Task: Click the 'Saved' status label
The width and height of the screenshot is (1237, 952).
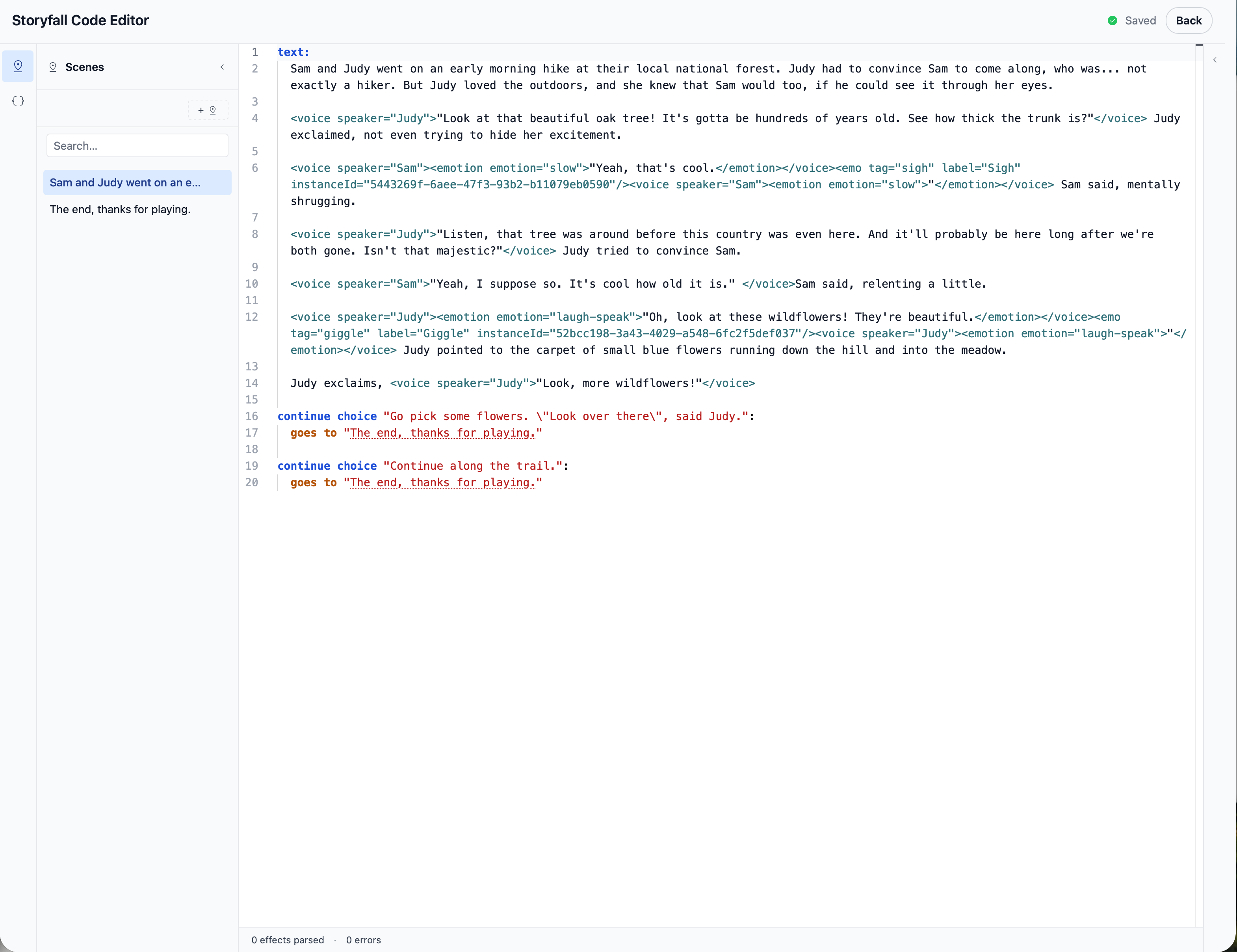Action: (1140, 20)
